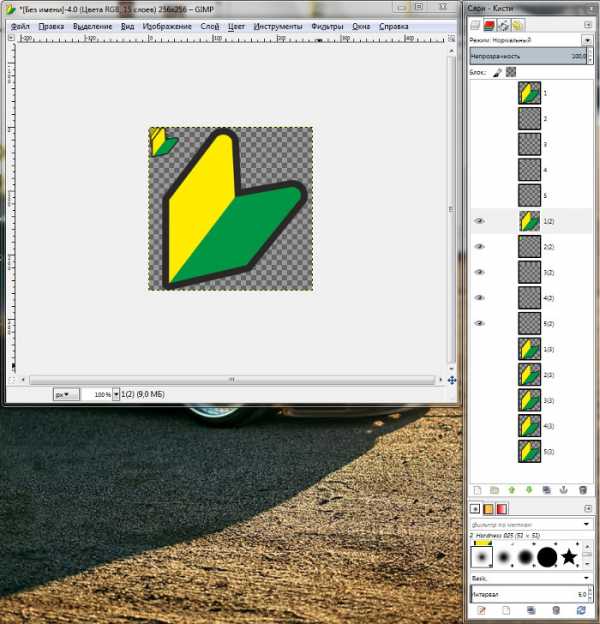Image resolution: width=600 pixels, height=624 pixels.
Task: Select the large blurred round brush
Action: point(525,557)
